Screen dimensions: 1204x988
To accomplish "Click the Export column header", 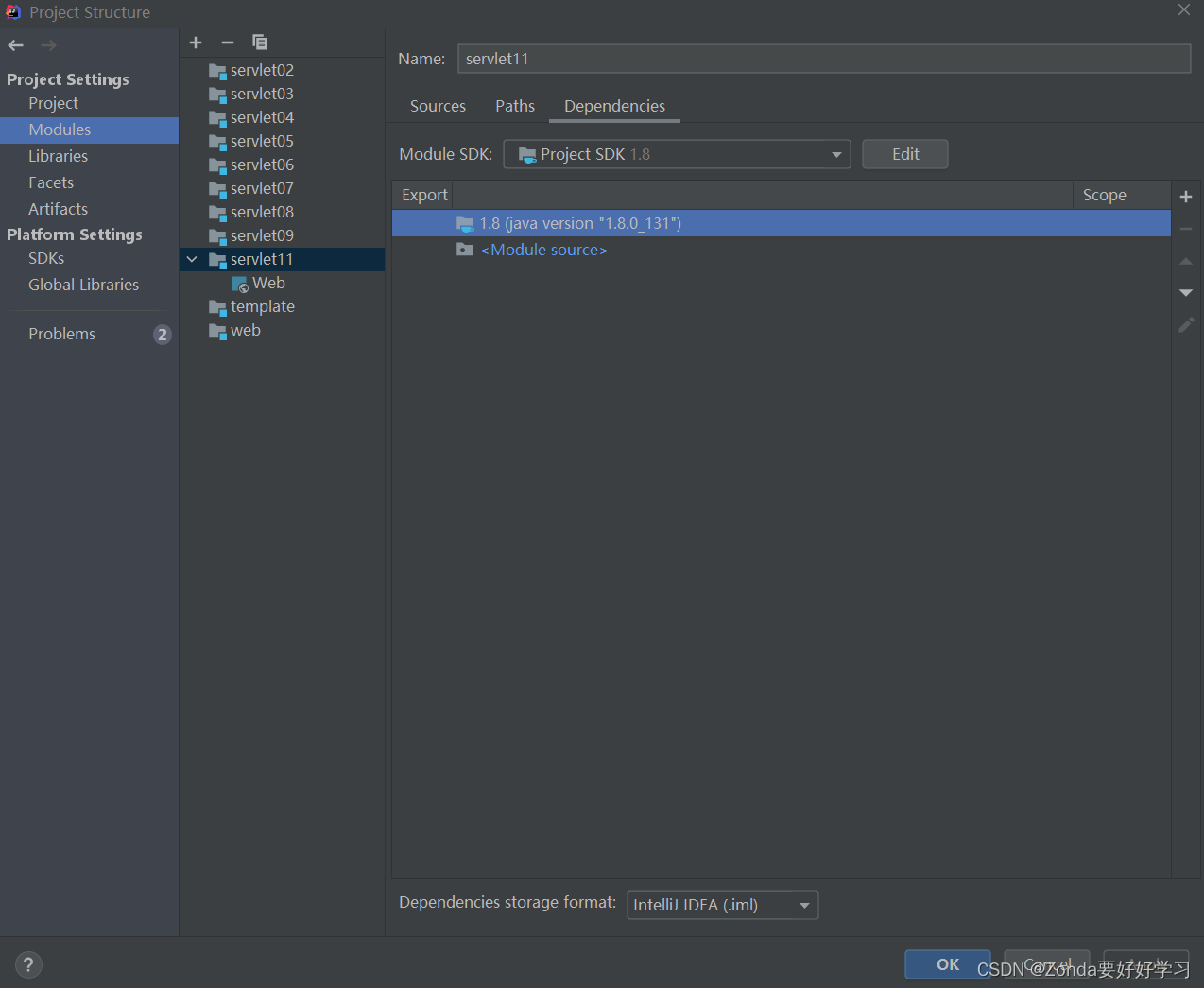I will [424, 195].
